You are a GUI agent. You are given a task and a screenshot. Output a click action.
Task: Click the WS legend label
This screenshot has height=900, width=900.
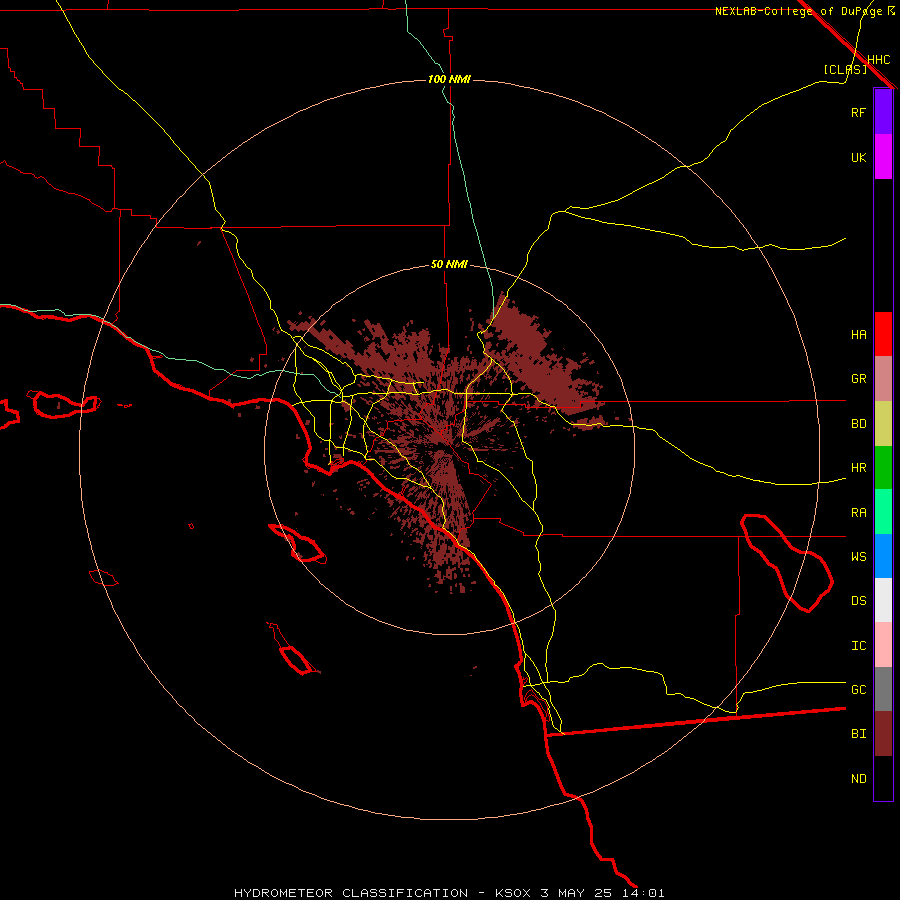[x=858, y=557]
